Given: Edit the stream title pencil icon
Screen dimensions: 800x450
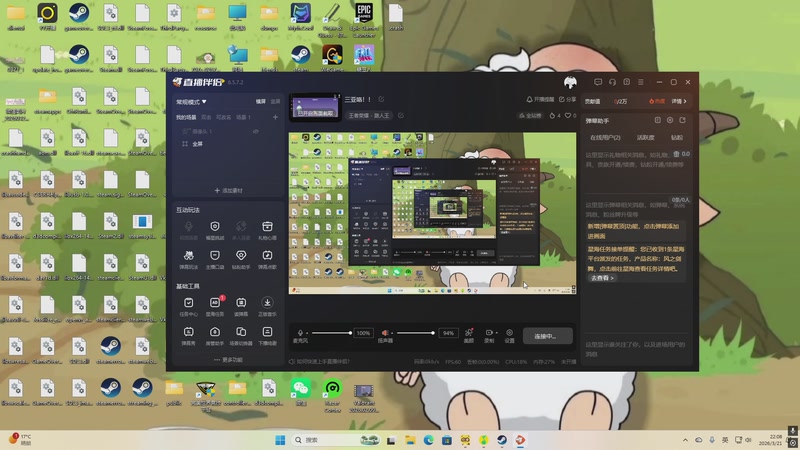Looking at the screenshot, I should (x=381, y=99).
